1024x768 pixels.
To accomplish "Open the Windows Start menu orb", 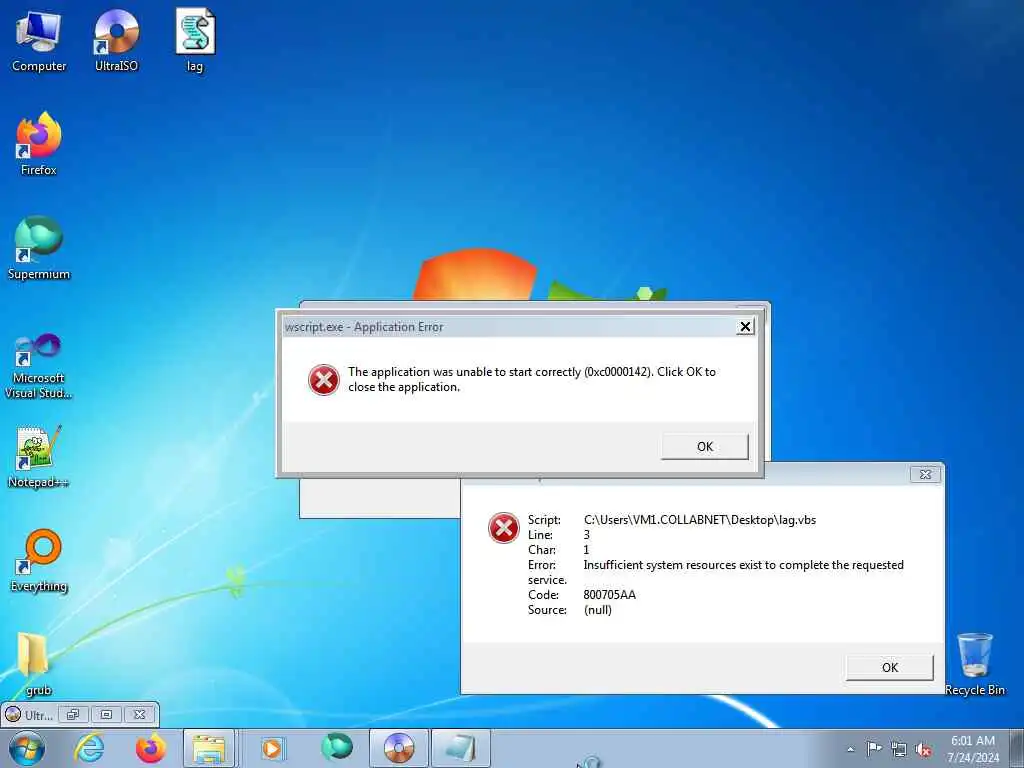I will click(x=27, y=748).
